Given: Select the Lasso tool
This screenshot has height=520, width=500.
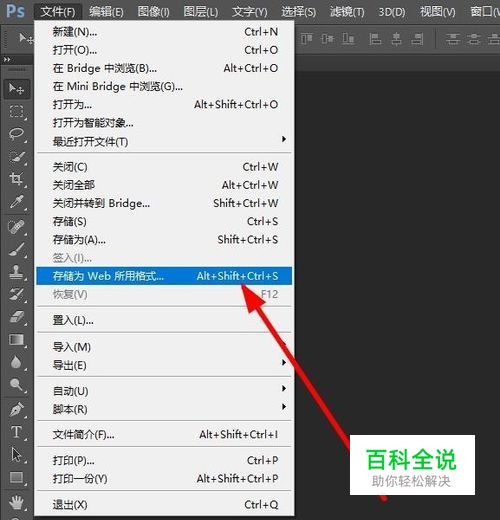Looking at the screenshot, I should (16, 134).
